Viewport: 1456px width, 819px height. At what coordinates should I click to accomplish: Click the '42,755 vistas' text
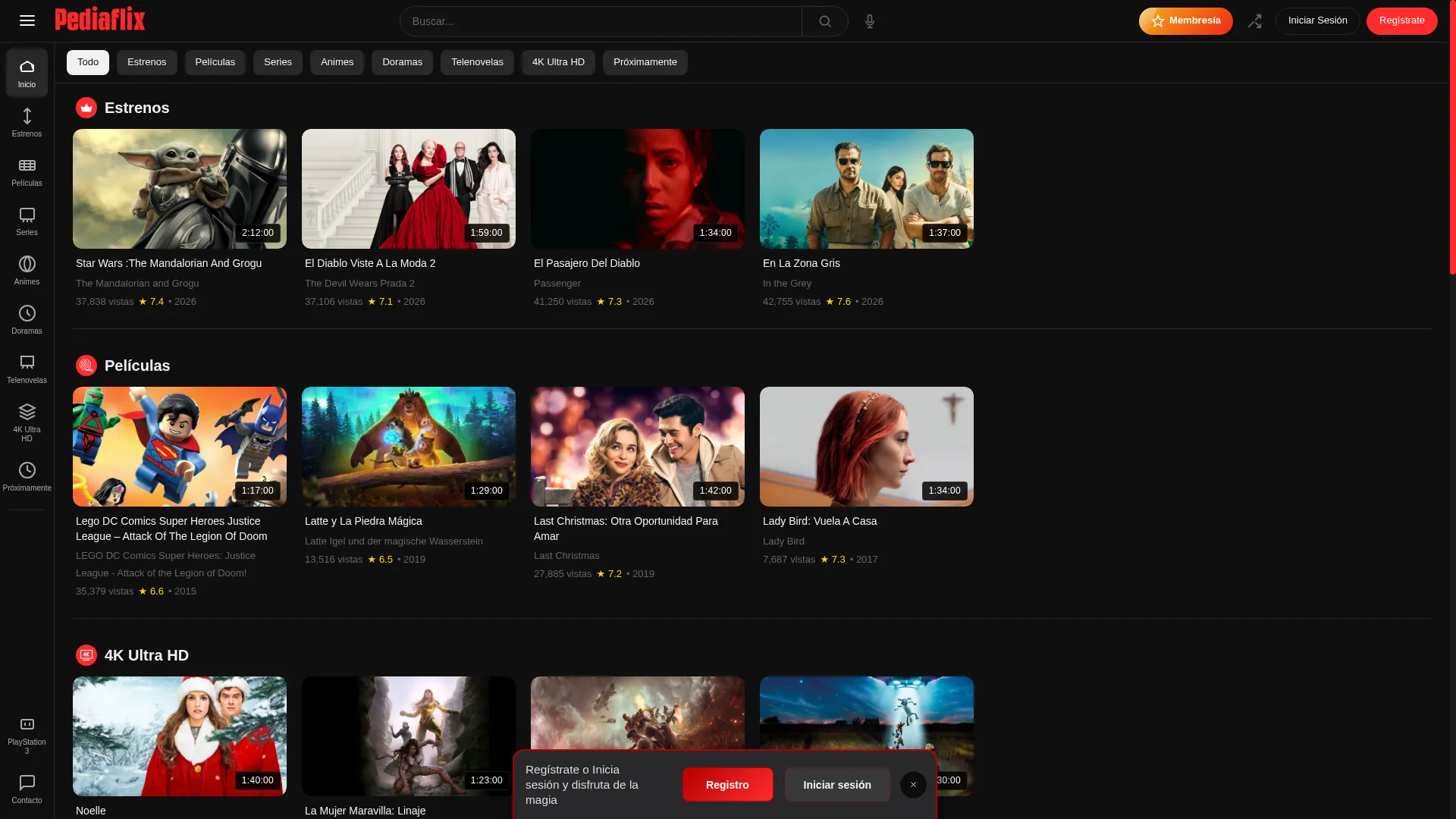pyautogui.click(x=792, y=302)
